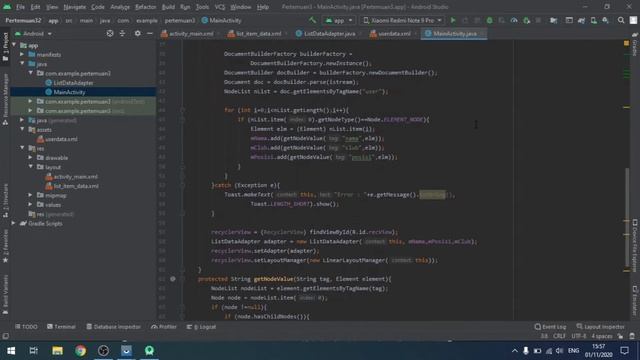640x360 pixels.
Task: Click the yellow warning stripe mark near the for loop
Action: (x=627, y=107)
